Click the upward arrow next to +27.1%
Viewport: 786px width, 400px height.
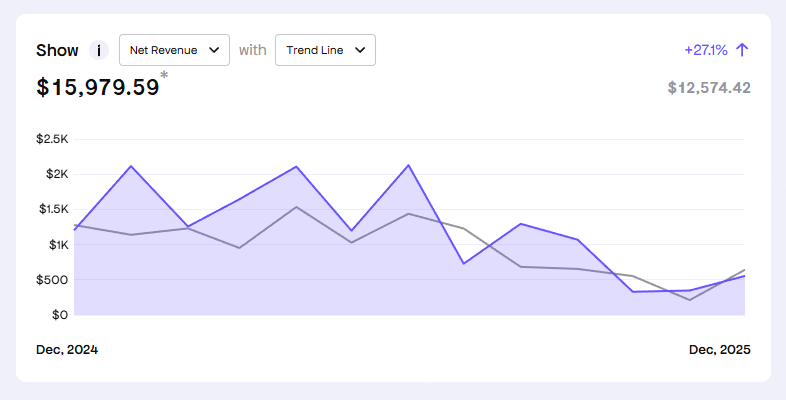coord(742,50)
